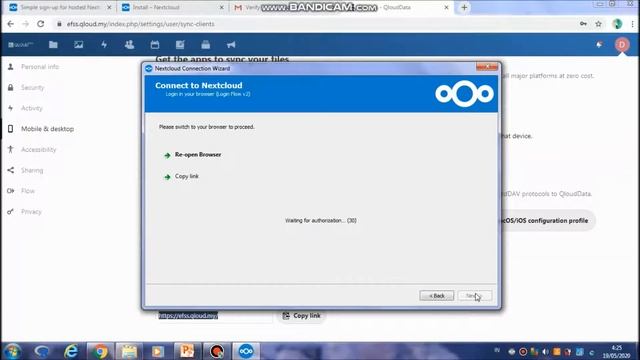Viewport: 640px width, 360px height.
Task: Click Copy link in the connection wizard
Action: pyautogui.click(x=187, y=176)
